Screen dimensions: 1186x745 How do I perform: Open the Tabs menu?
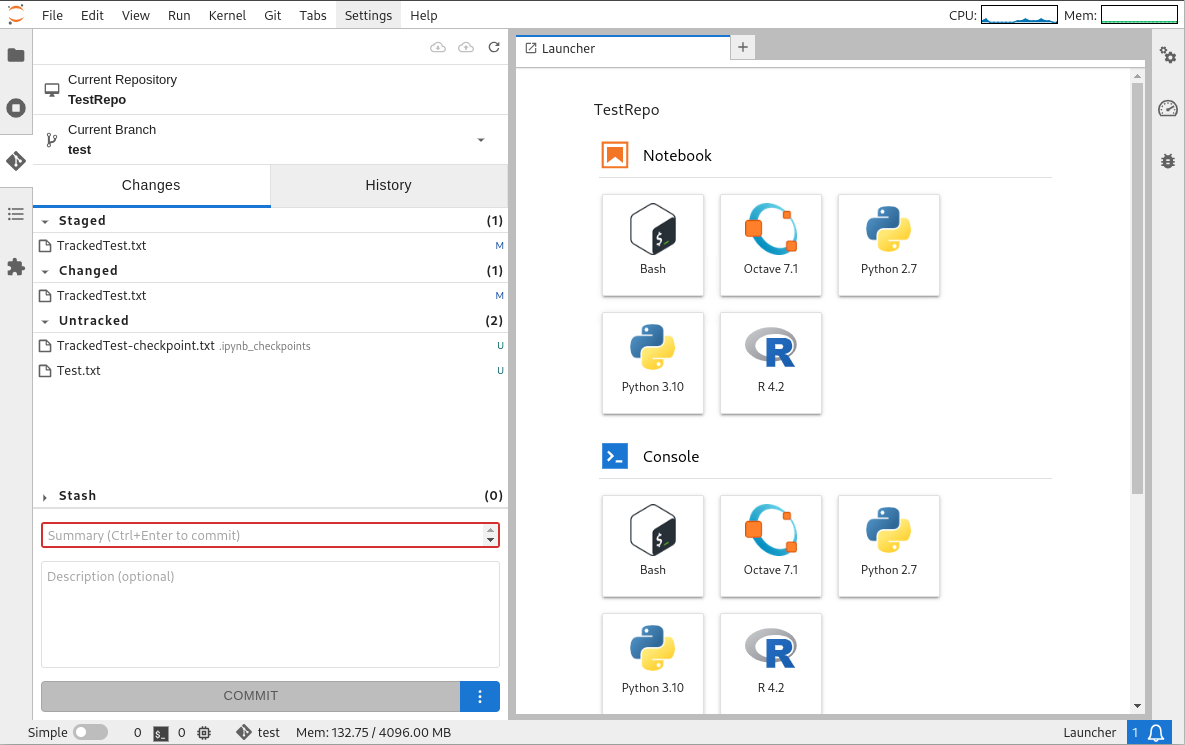tap(312, 15)
